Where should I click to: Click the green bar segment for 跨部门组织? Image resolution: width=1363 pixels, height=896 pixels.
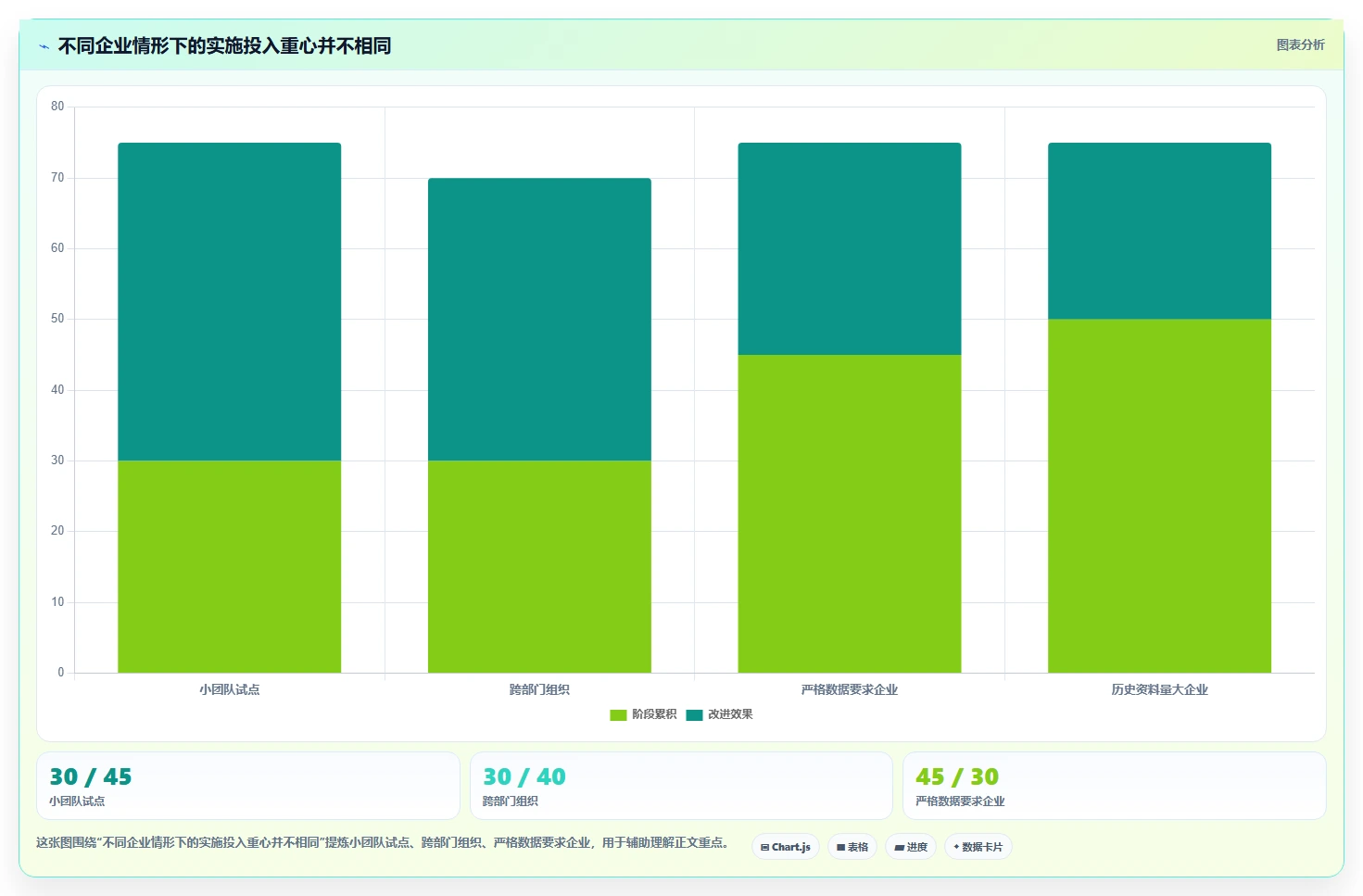(539, 566)
